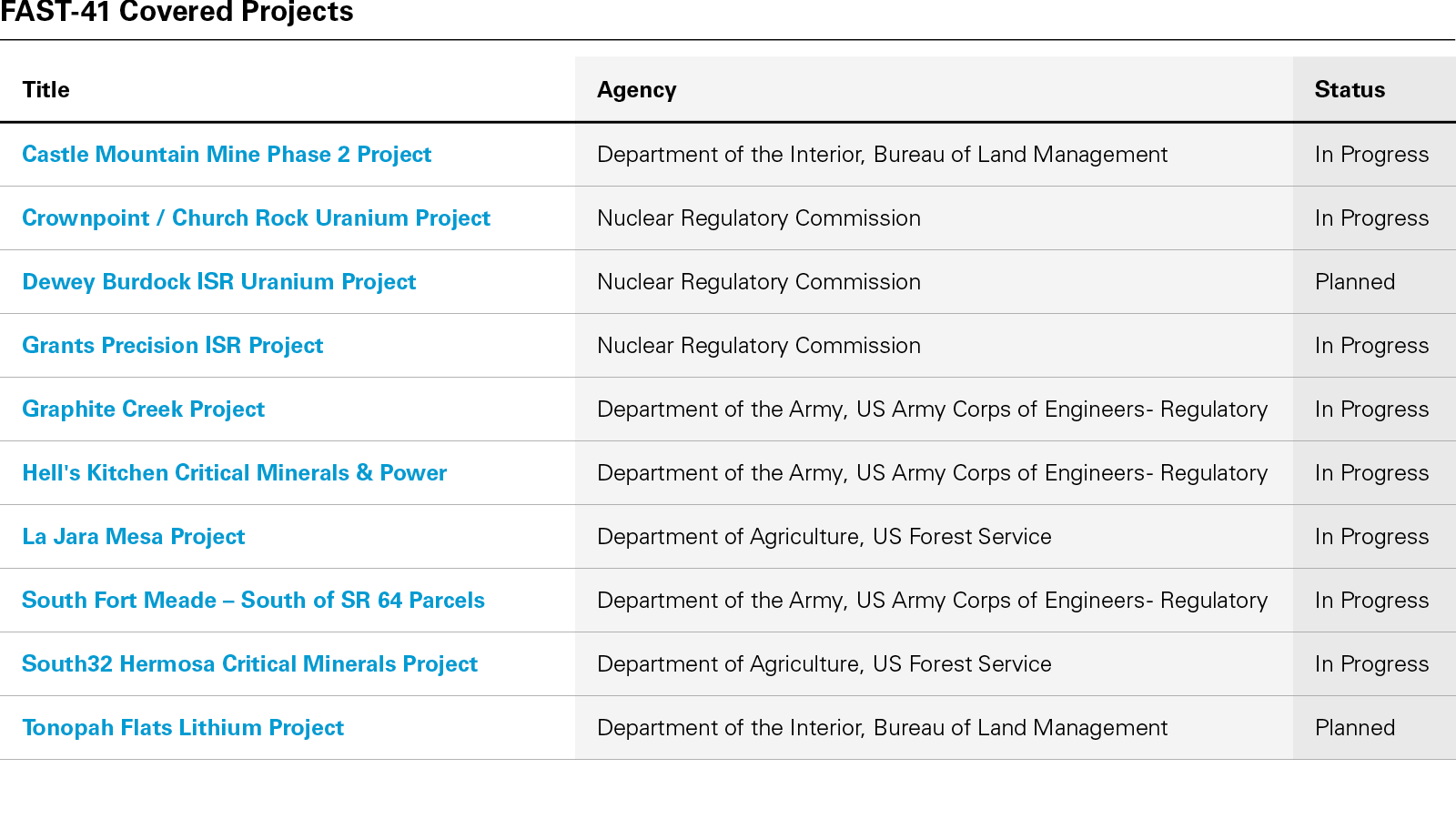The height and width of the screenshot is (819, 1456).
Task: Click Planned status for Tonopah Flats
Action: click(x=1354, y=728)
